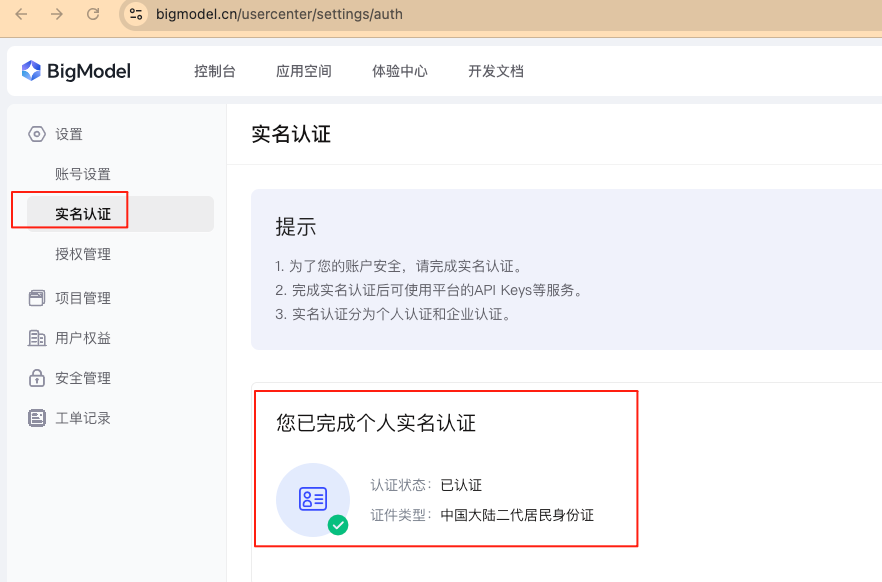The image size is (882, 582).
Task: Click the 项目管理 window icon
Action: click(37, 298)
